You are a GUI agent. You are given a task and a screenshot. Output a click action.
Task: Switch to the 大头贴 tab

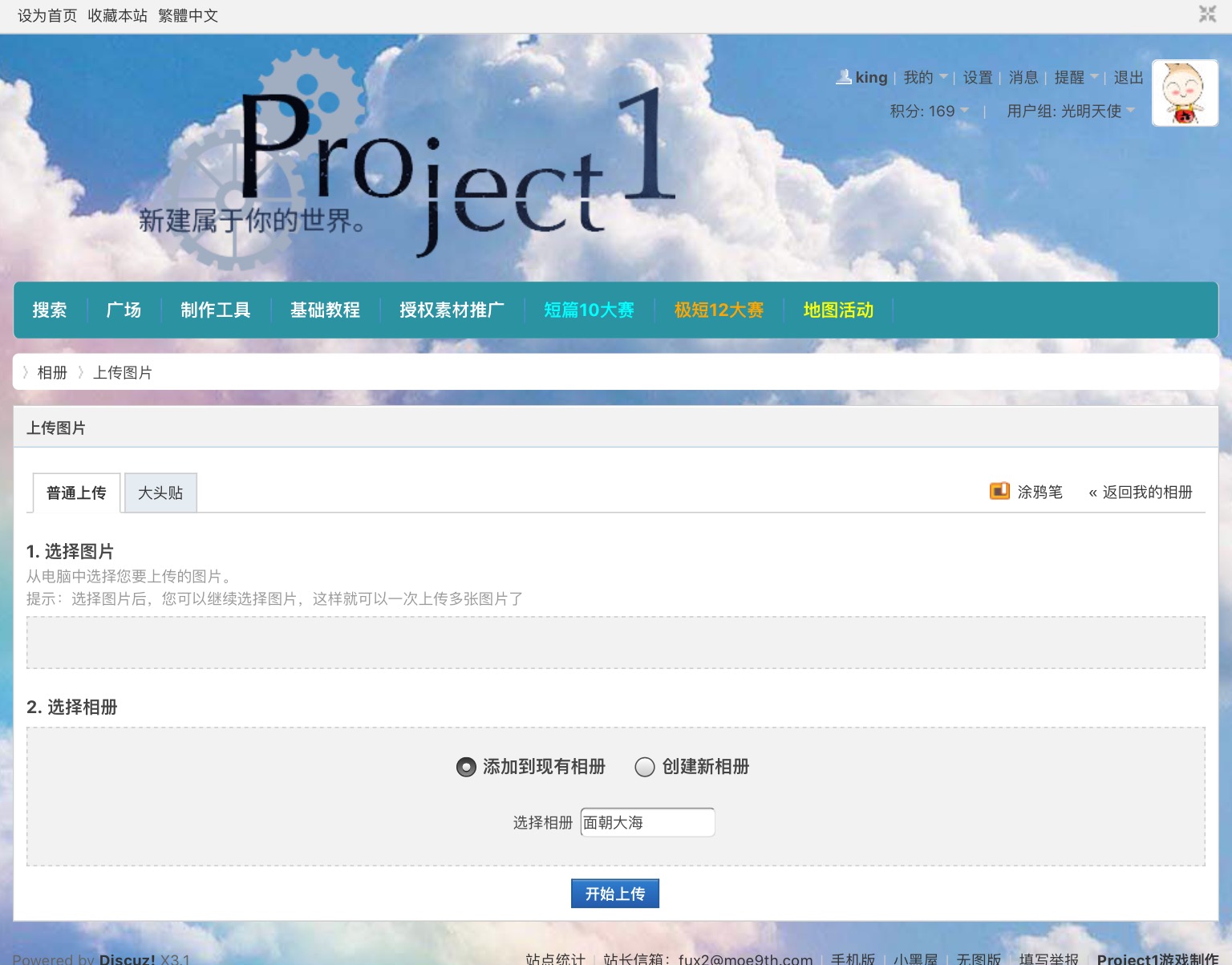tap(160, 493)
